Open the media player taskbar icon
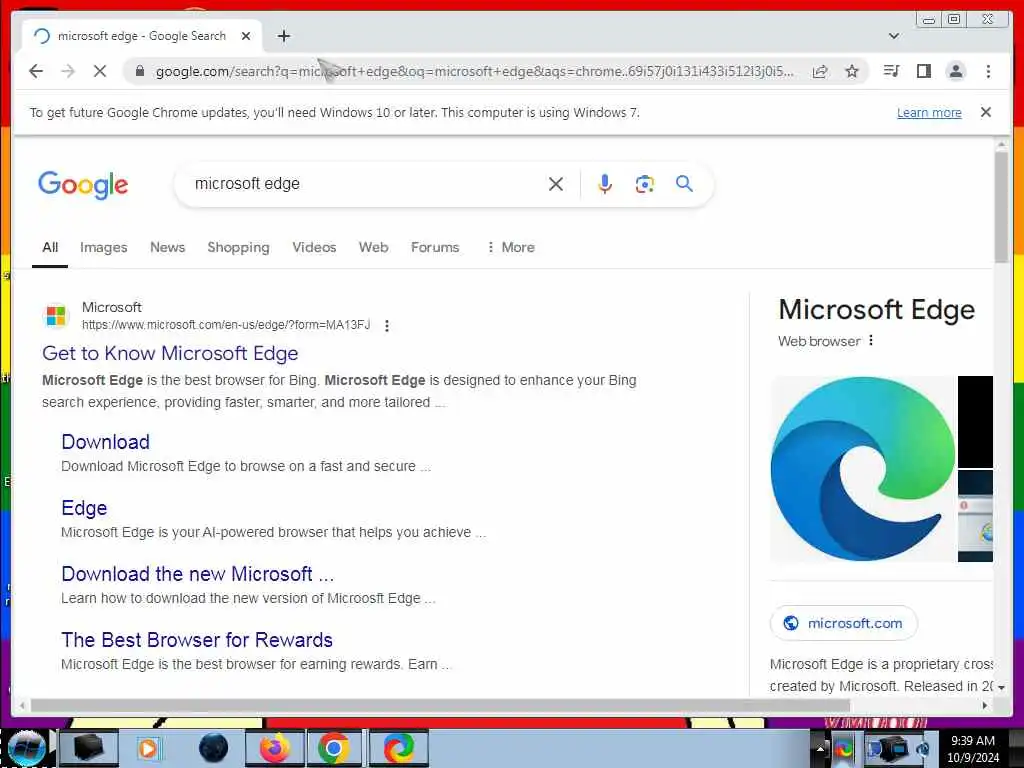The width and height of the screenshot is (1024, 768). pyautogui.click(x=149, y=748)
